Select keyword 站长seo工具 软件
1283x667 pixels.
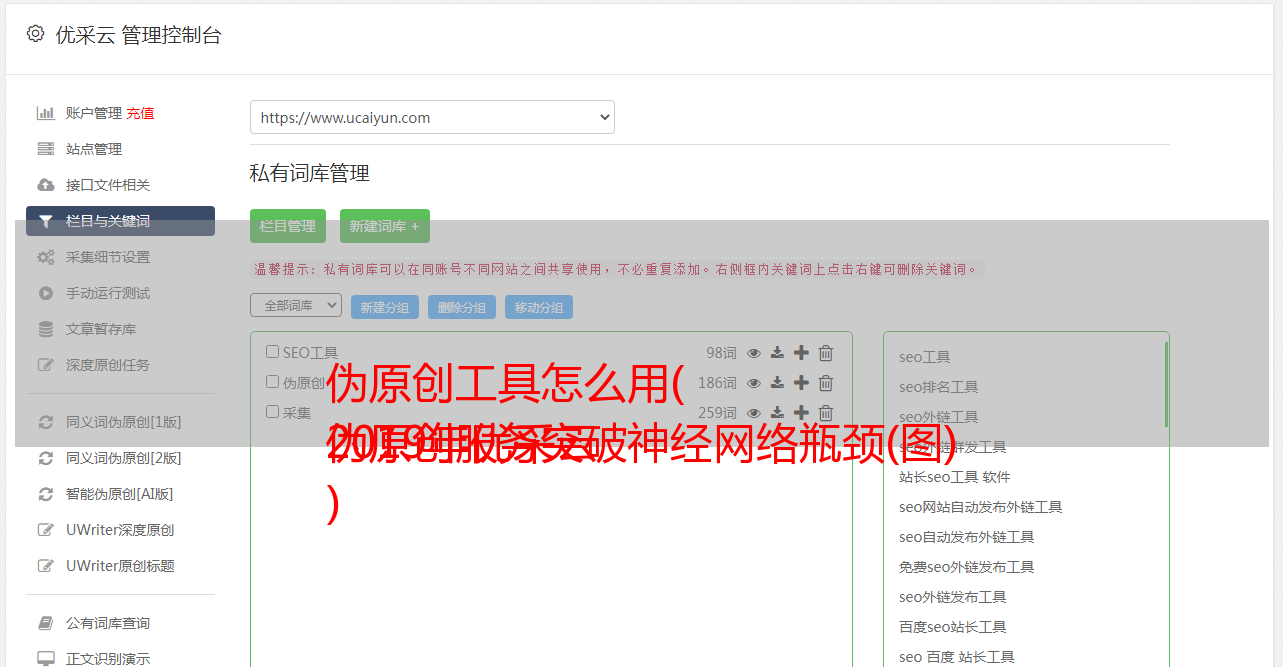point(955,477)
